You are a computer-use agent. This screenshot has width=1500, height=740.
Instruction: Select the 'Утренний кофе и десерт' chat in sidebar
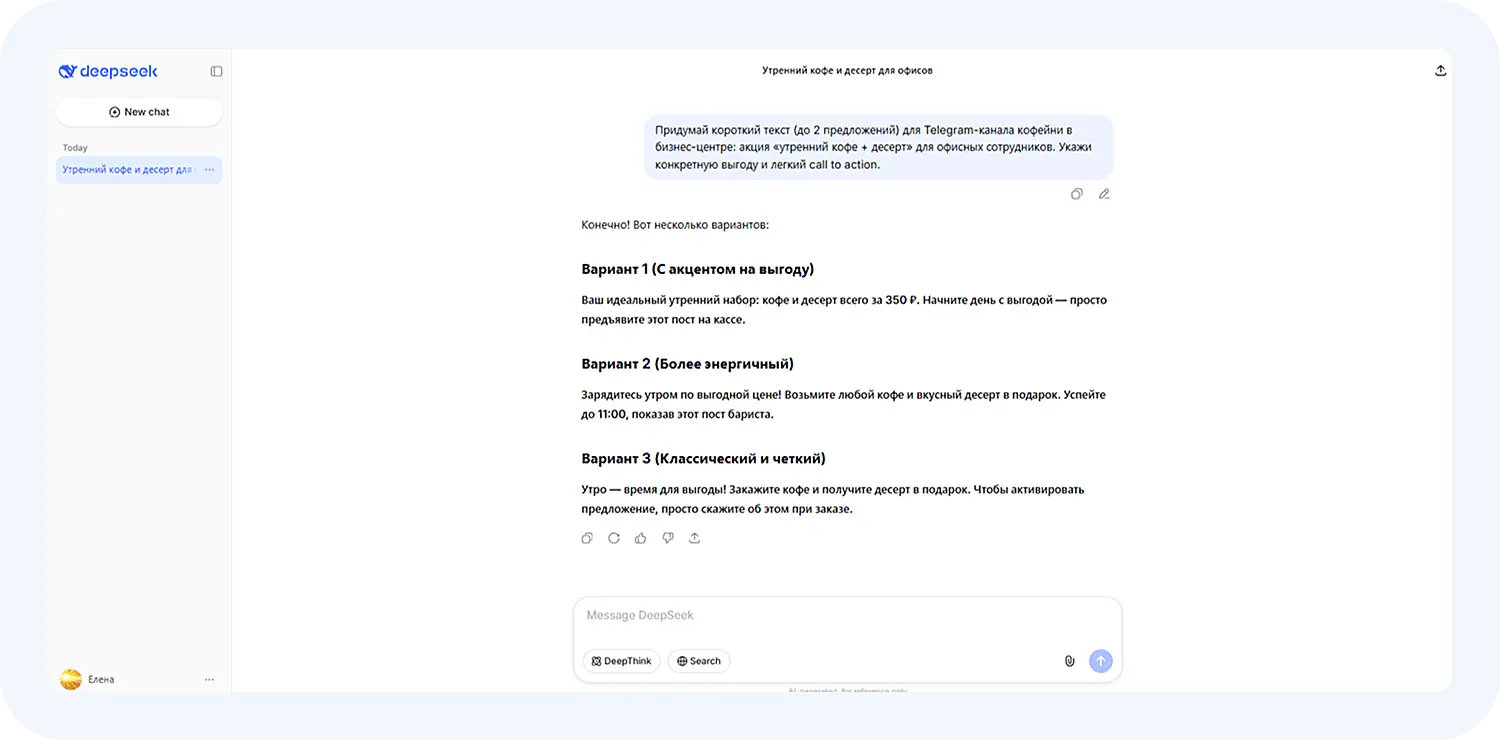click(x=128, y=170)
